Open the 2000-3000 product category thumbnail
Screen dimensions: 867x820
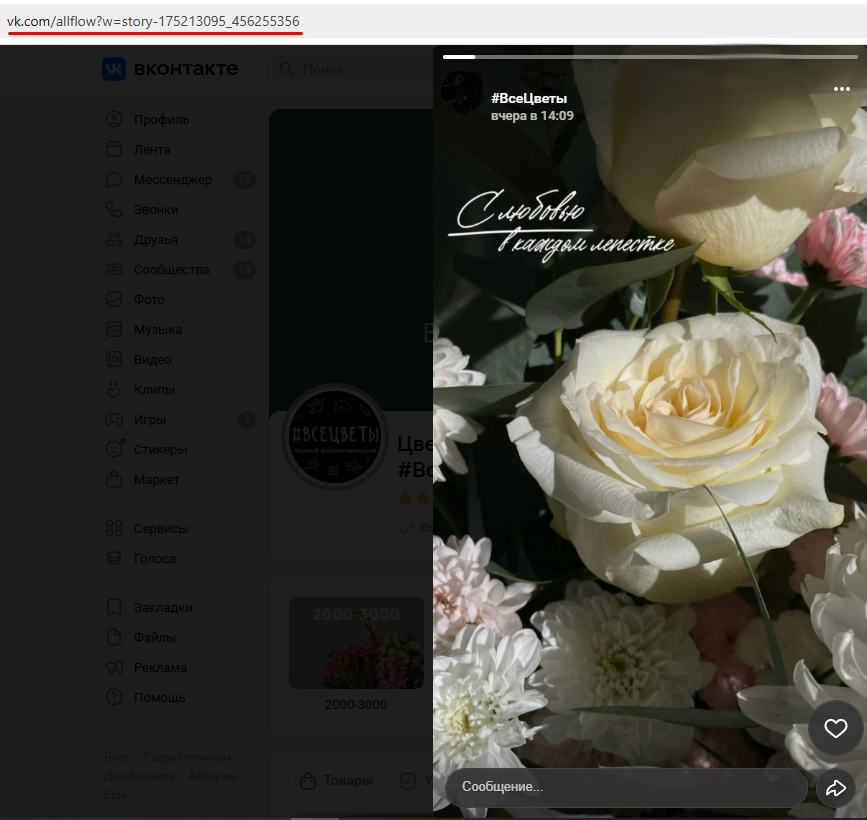click(x=356, y=643)
